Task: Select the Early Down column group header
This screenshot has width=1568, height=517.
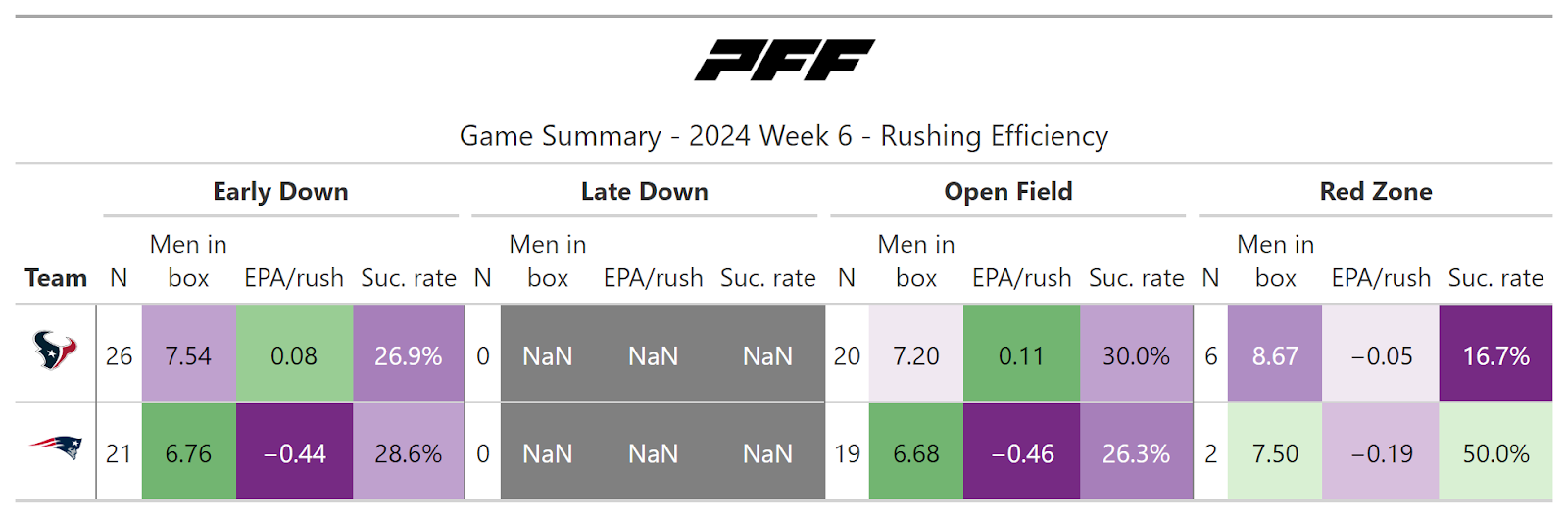Action: pos(280,192)
